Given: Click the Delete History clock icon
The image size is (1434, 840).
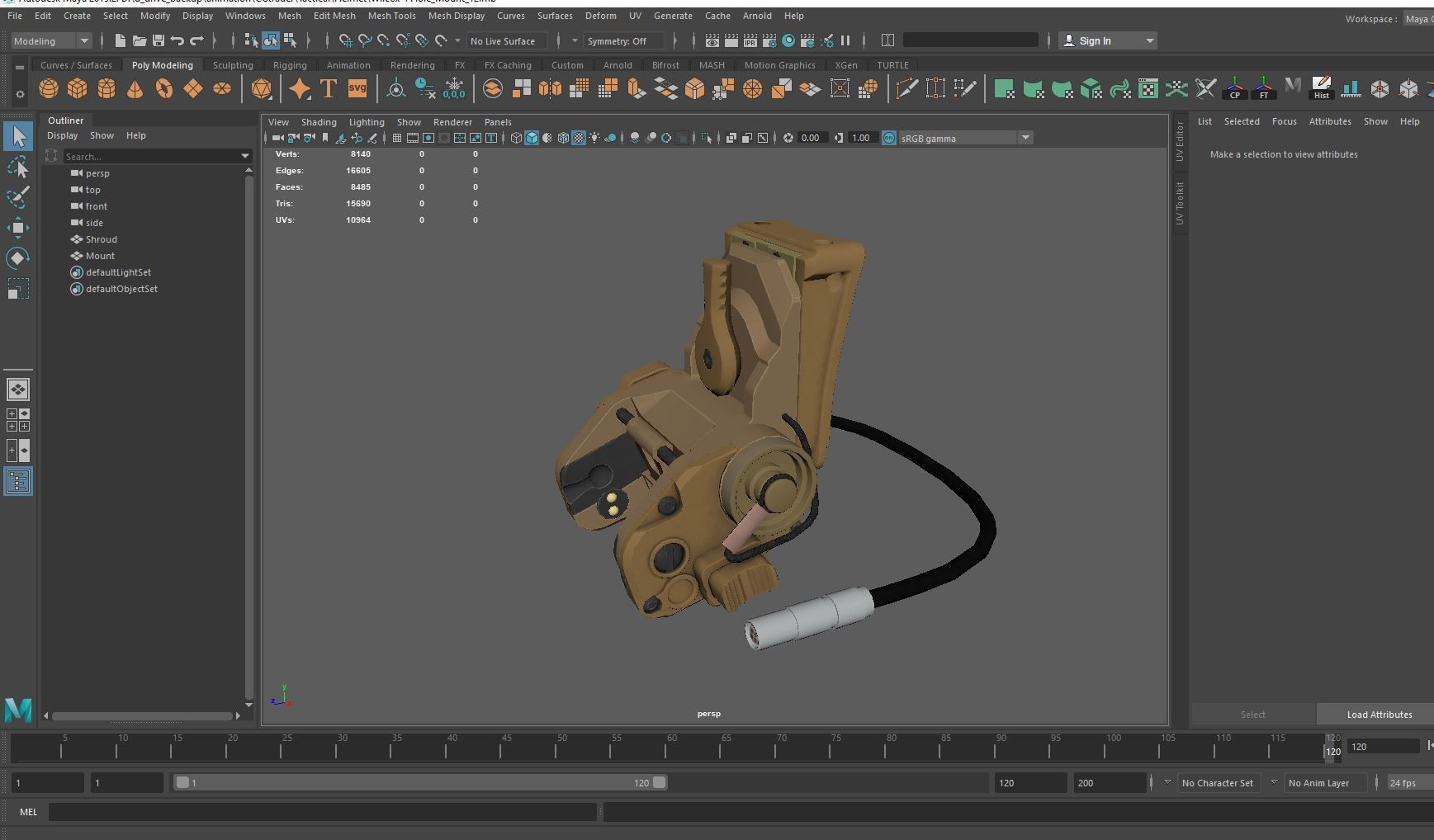Looking at the screenshot, I should (424, 88).
